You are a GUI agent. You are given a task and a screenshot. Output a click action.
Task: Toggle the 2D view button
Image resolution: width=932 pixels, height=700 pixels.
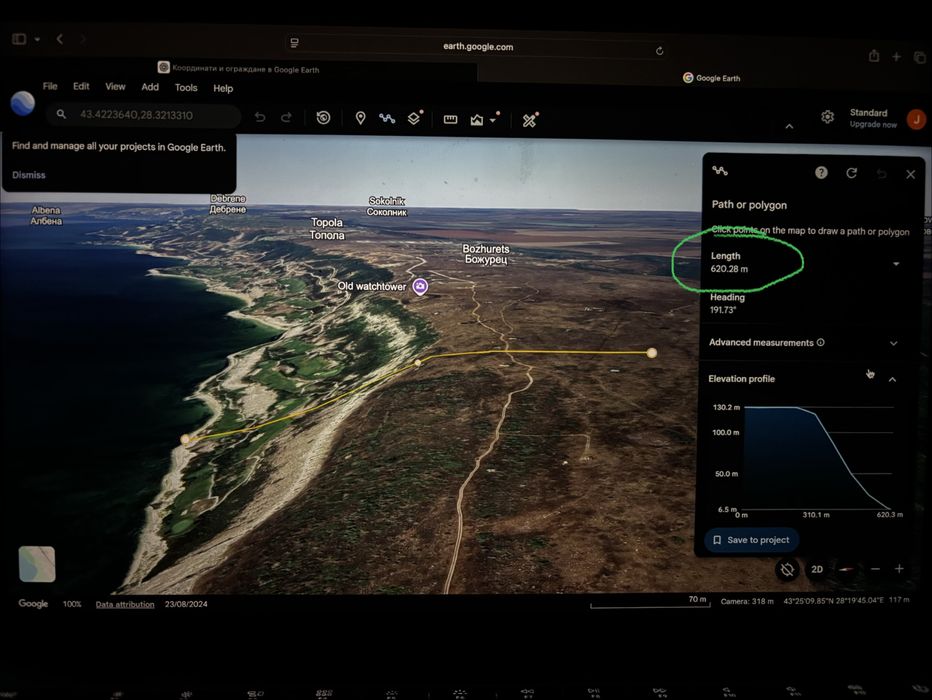817,569
